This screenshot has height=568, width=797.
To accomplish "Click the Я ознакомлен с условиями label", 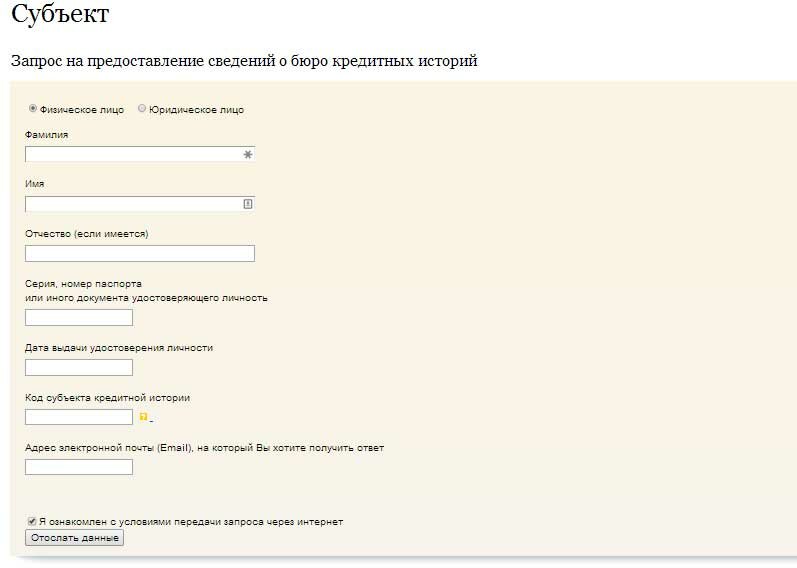I will 191,522.
